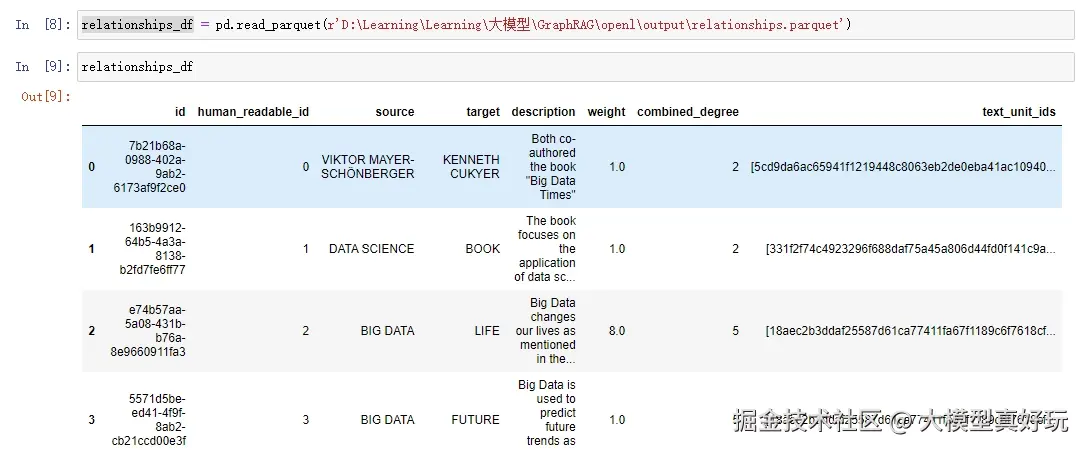Click the In [9] relationships_df cell
The width and height of the screenshot is (1084, 450).
click(x=576, y=67)
